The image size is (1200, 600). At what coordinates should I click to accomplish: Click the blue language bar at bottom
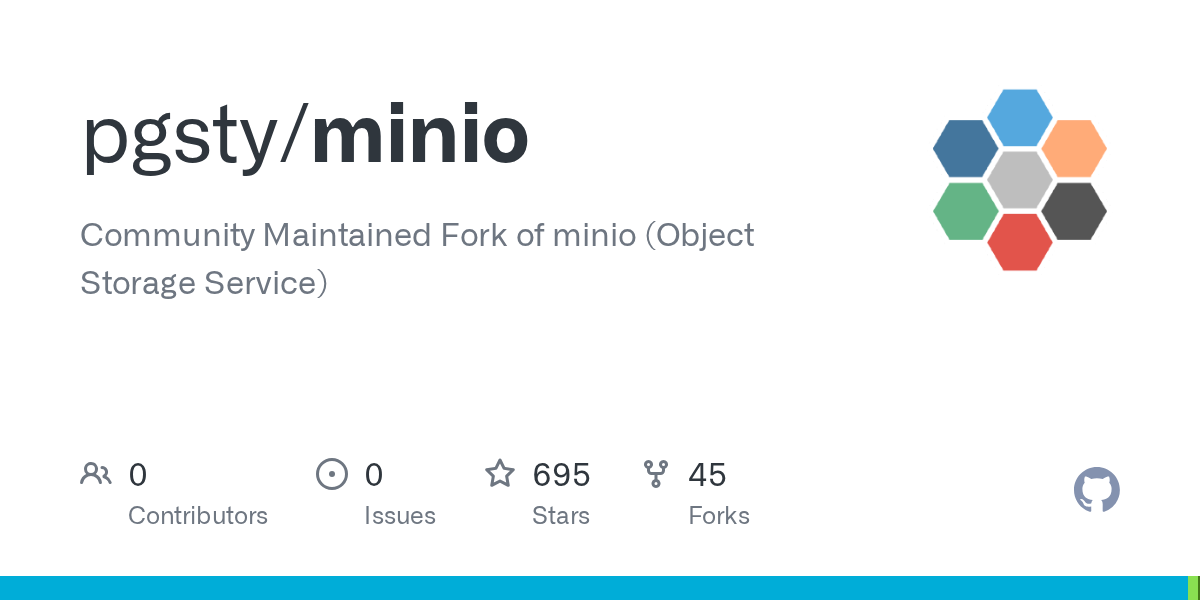[x=594, y=588]
